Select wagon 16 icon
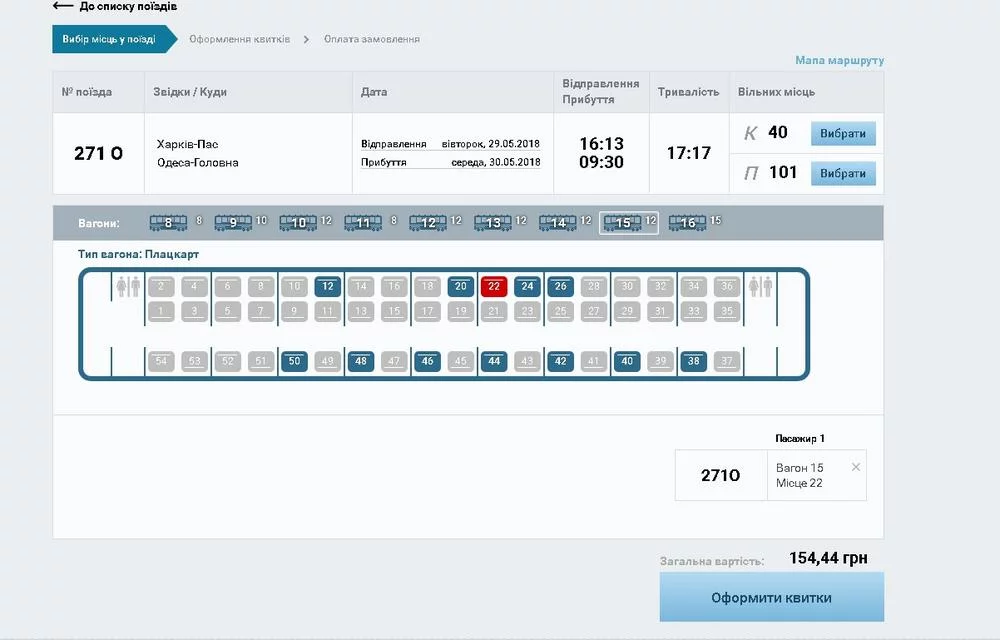Image resolution: width=1000 pixels, height=640 pixels. [x=688, y=222]
